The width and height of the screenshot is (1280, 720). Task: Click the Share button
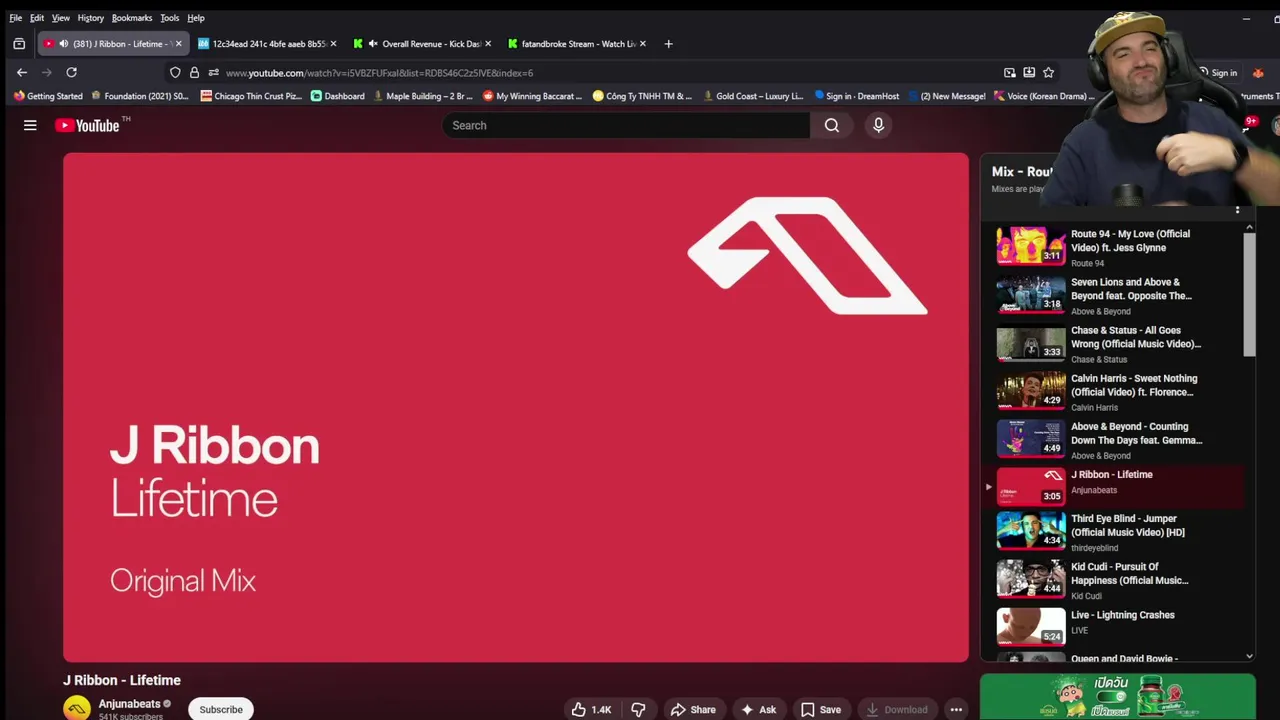(x=693, y=709)
